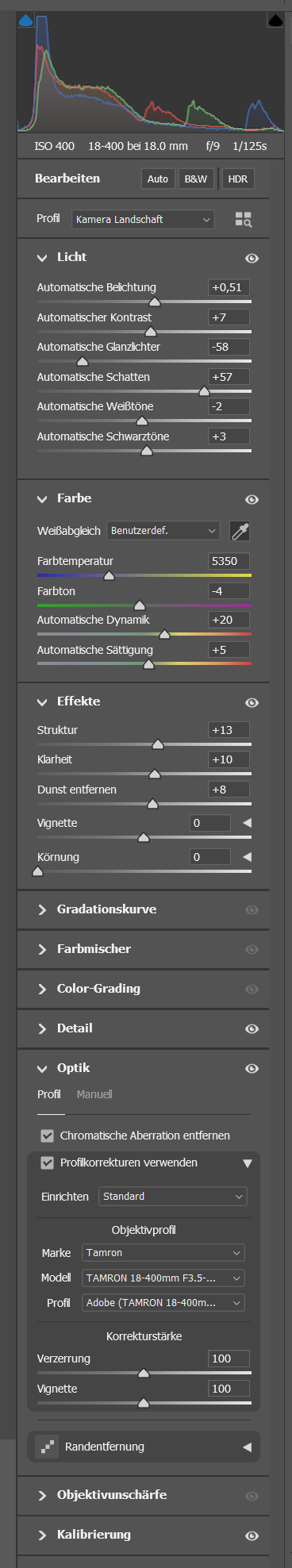Select the Profil tab in Optik

coord(49,1094)
